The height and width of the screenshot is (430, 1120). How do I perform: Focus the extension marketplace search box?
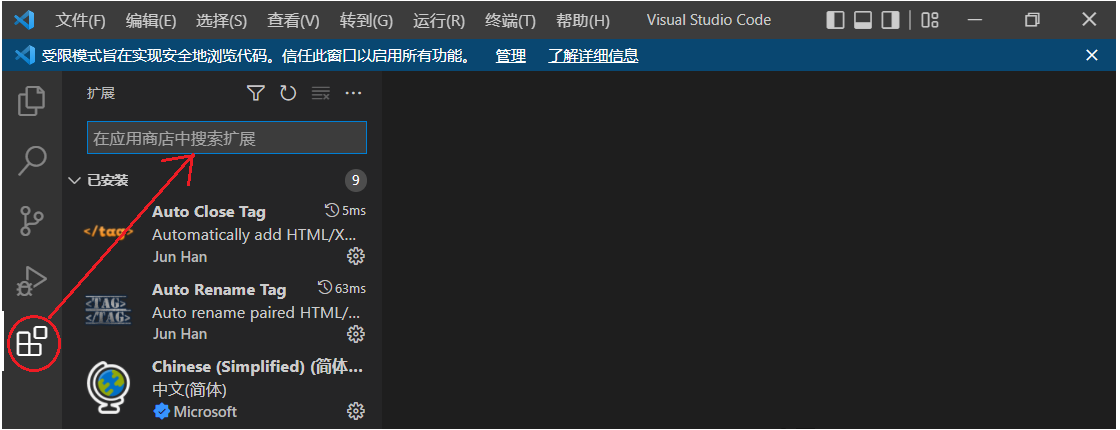tap(226, 138)
